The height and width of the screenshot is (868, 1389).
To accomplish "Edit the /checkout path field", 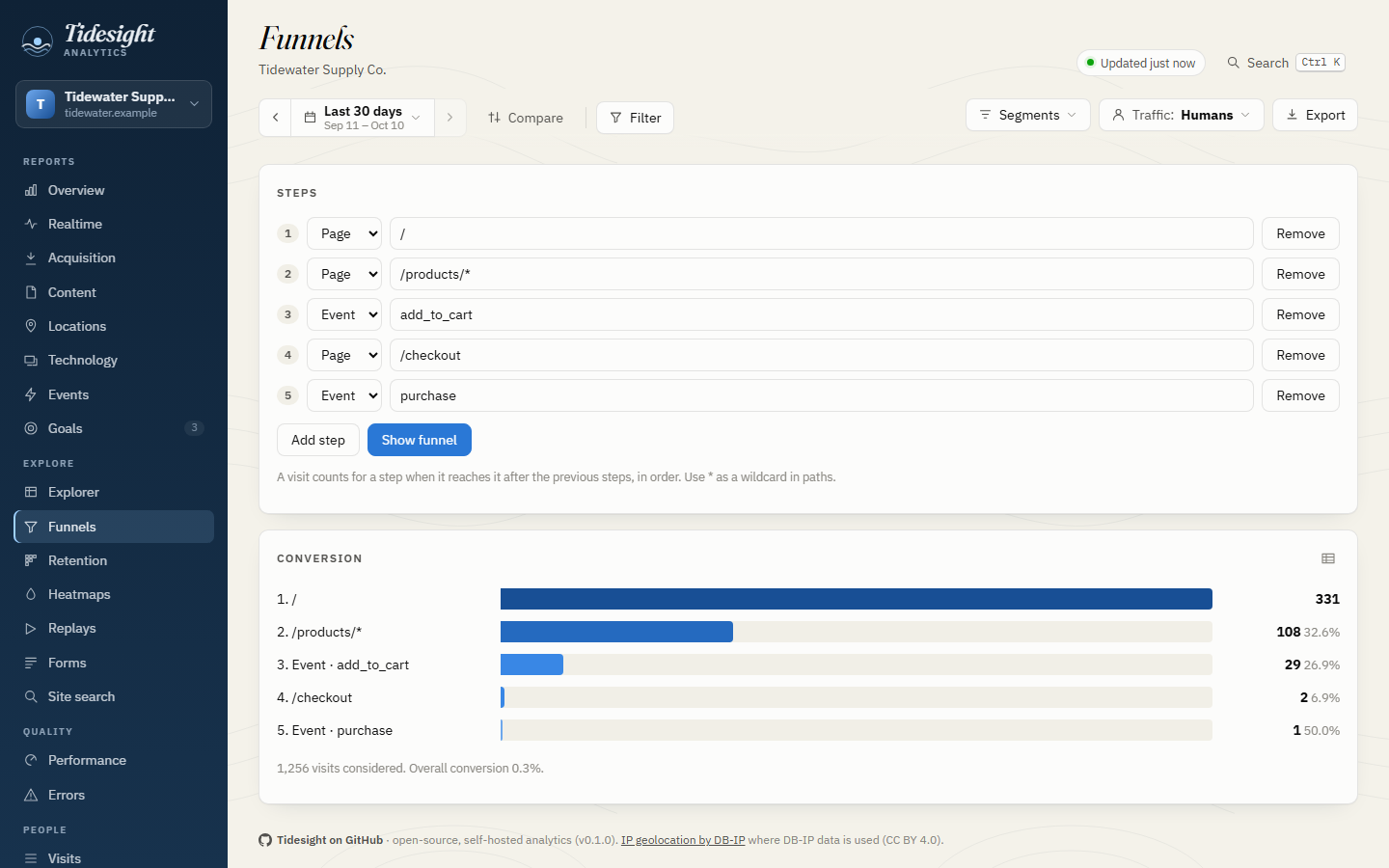I will tap(822, 355).
